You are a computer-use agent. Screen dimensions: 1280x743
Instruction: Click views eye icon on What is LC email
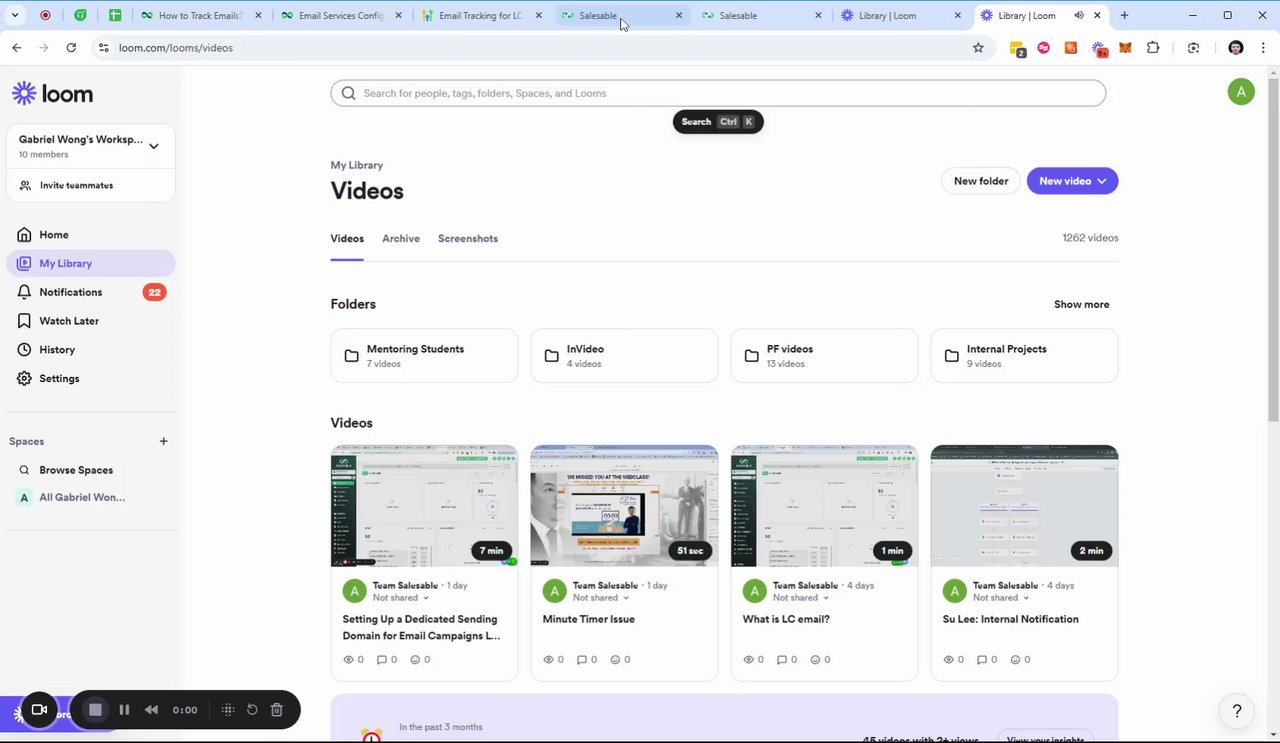(749, 660)
